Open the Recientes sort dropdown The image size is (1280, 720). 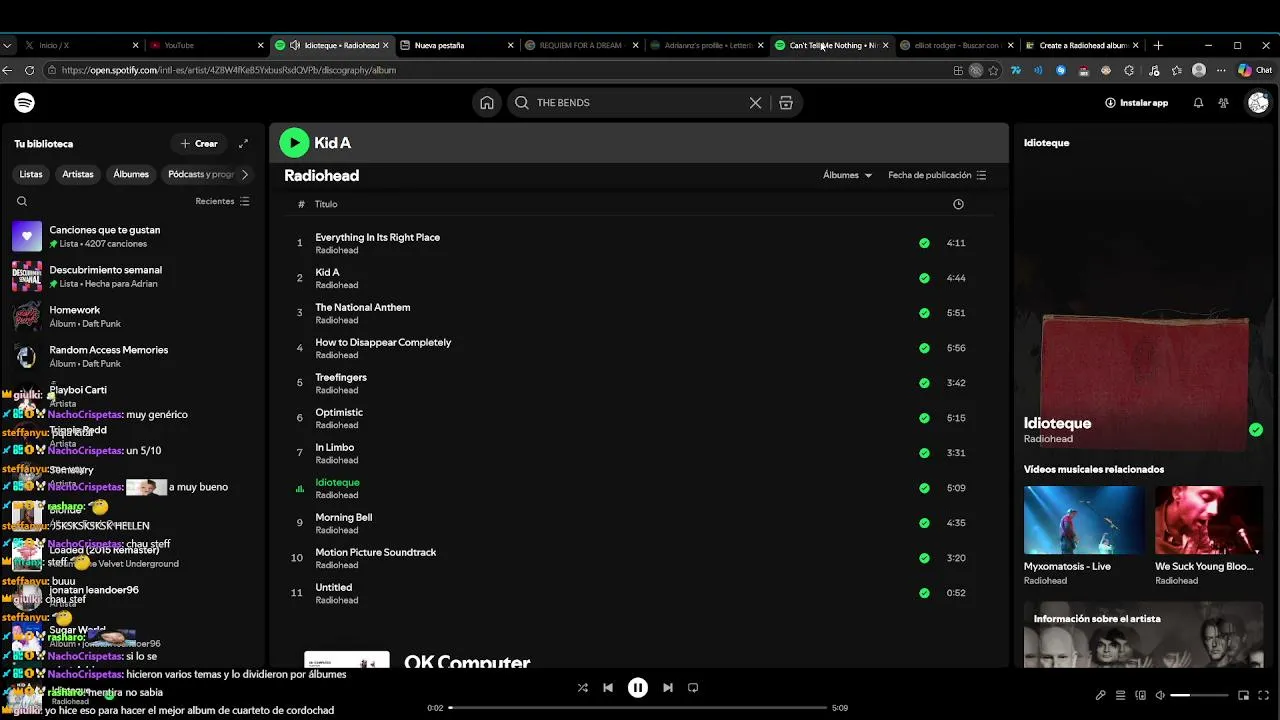[x=222, y=201]
